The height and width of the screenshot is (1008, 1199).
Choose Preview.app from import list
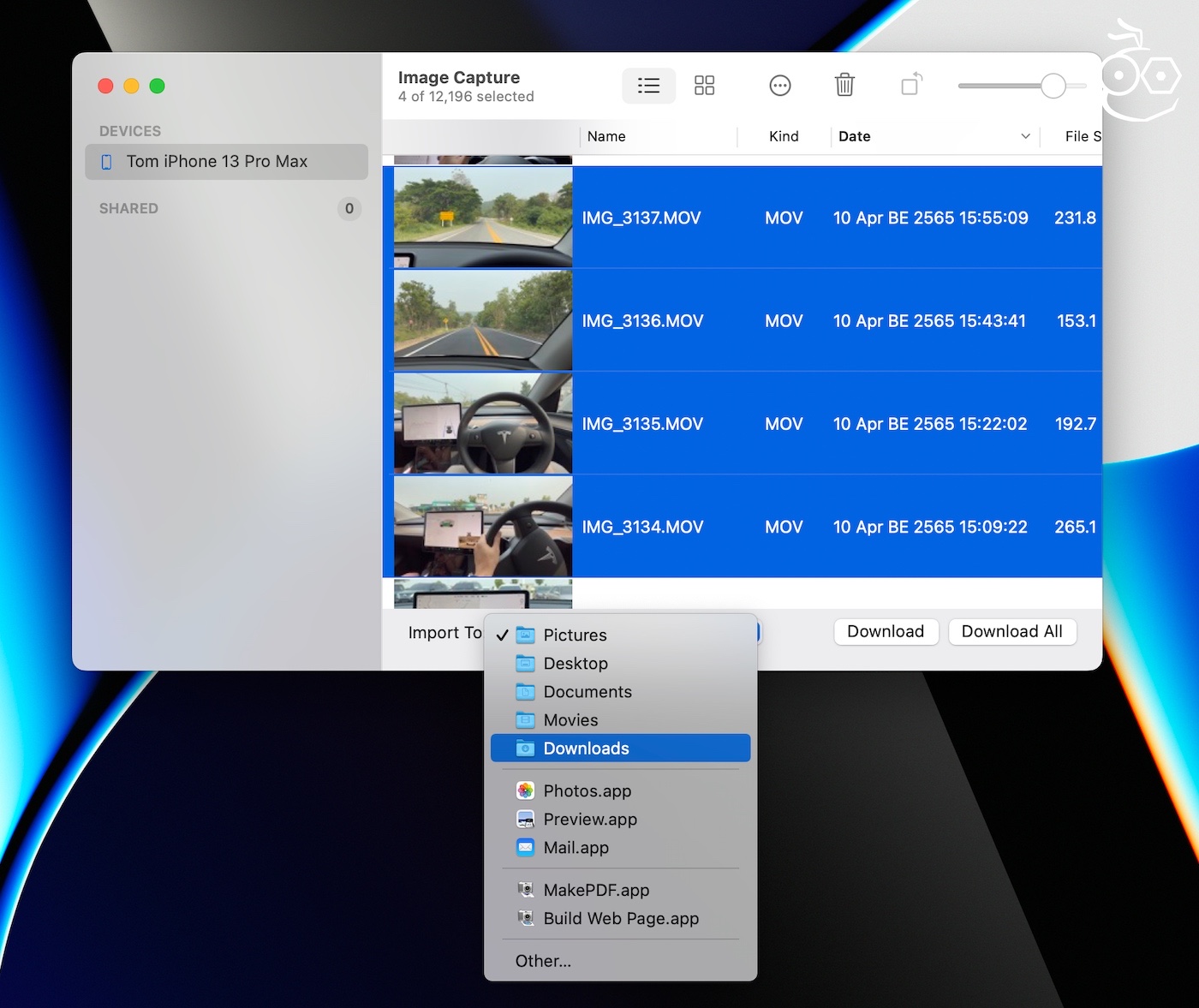(589, 819)
